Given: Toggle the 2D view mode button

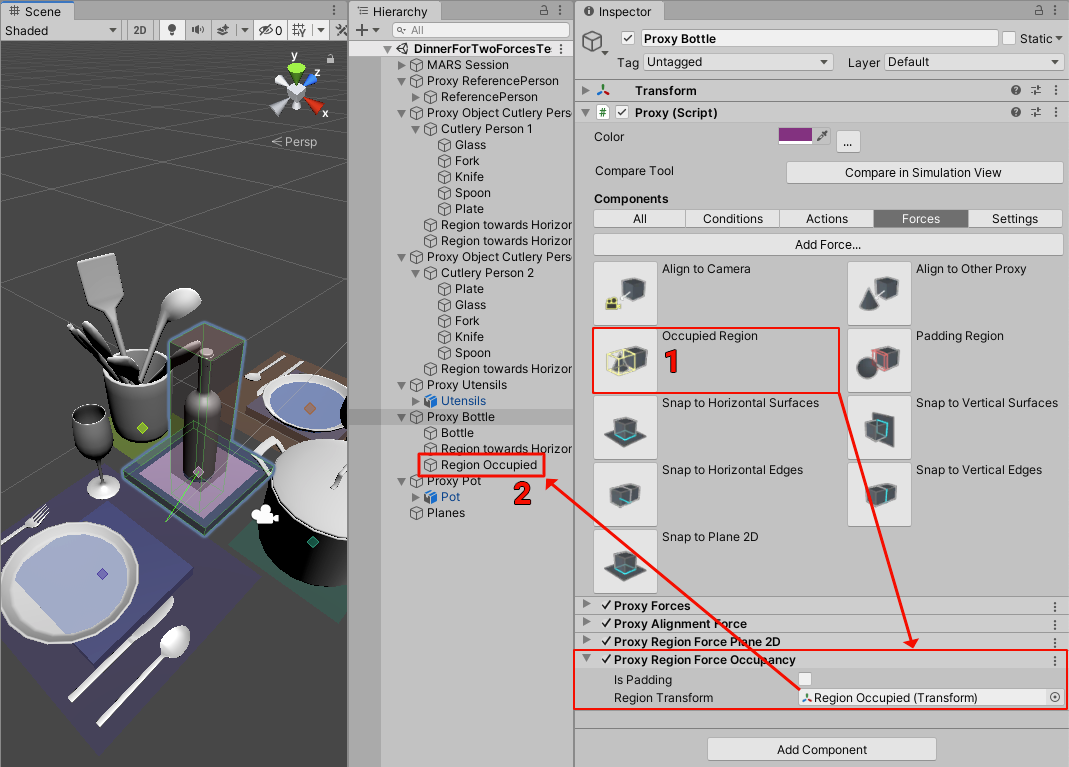Looking at the screenshot, I should (140, 30).
